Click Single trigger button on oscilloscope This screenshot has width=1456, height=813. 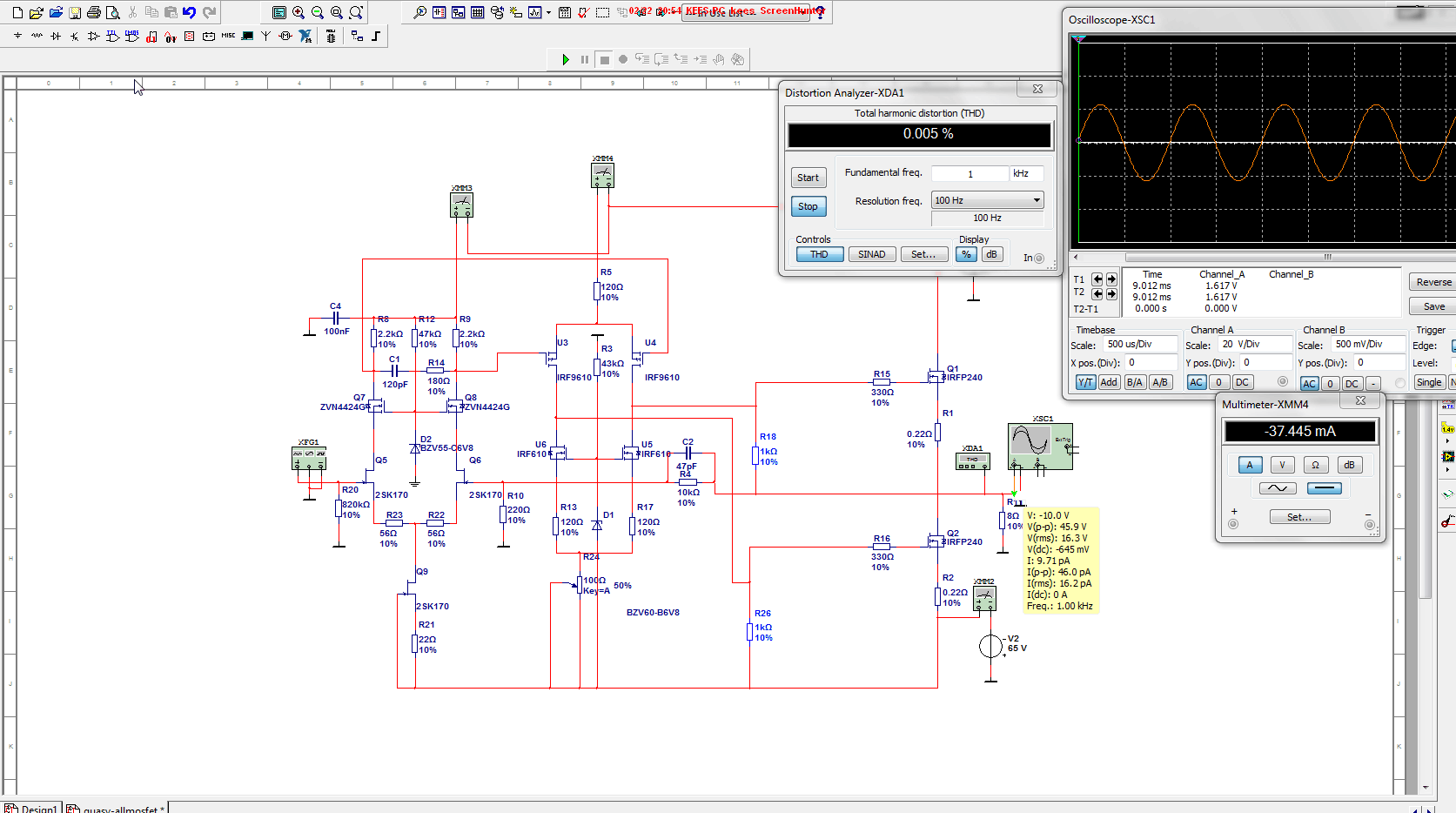pyautogui.click(x=1429, y=382)
